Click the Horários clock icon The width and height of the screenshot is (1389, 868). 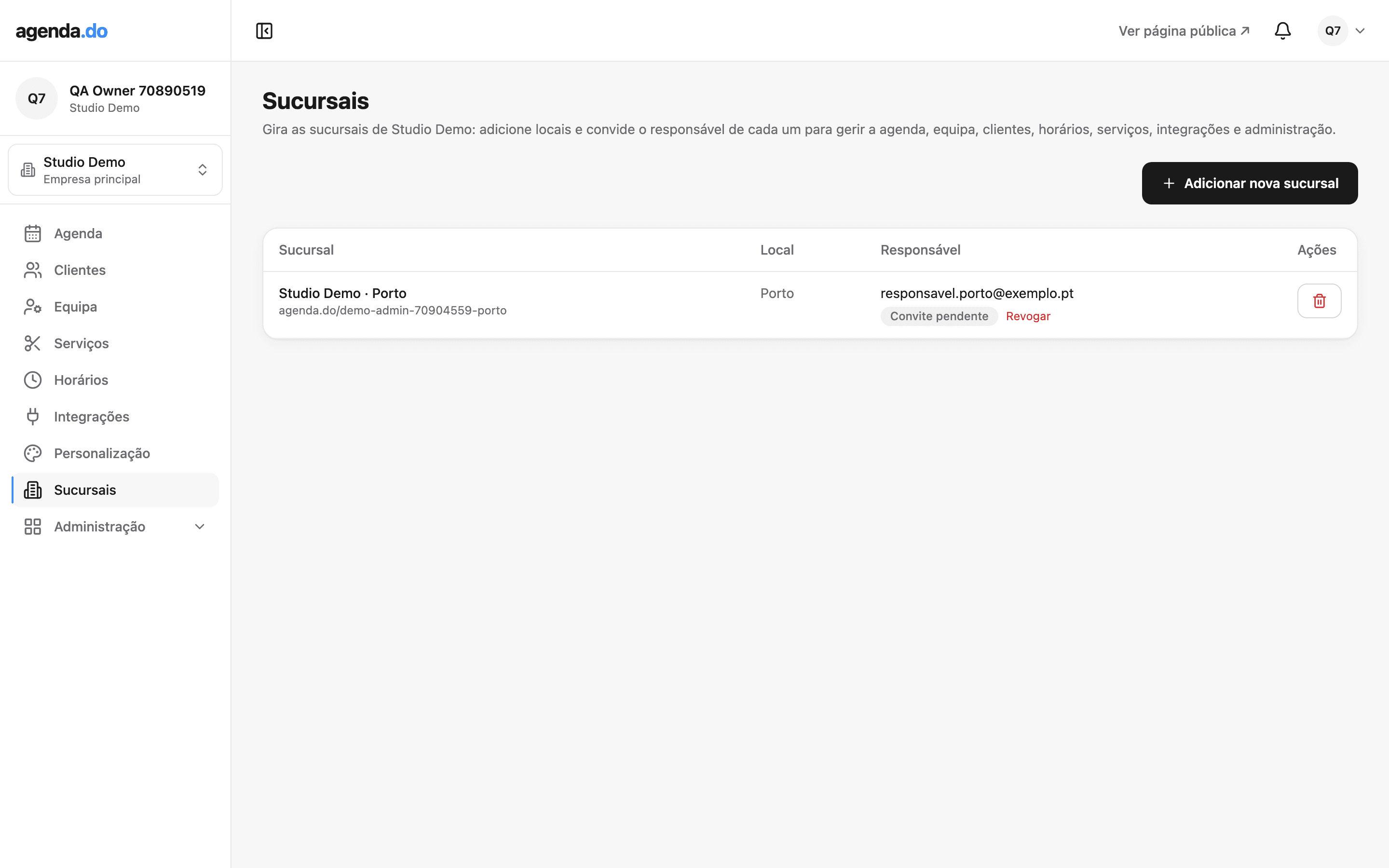[33, 380]
